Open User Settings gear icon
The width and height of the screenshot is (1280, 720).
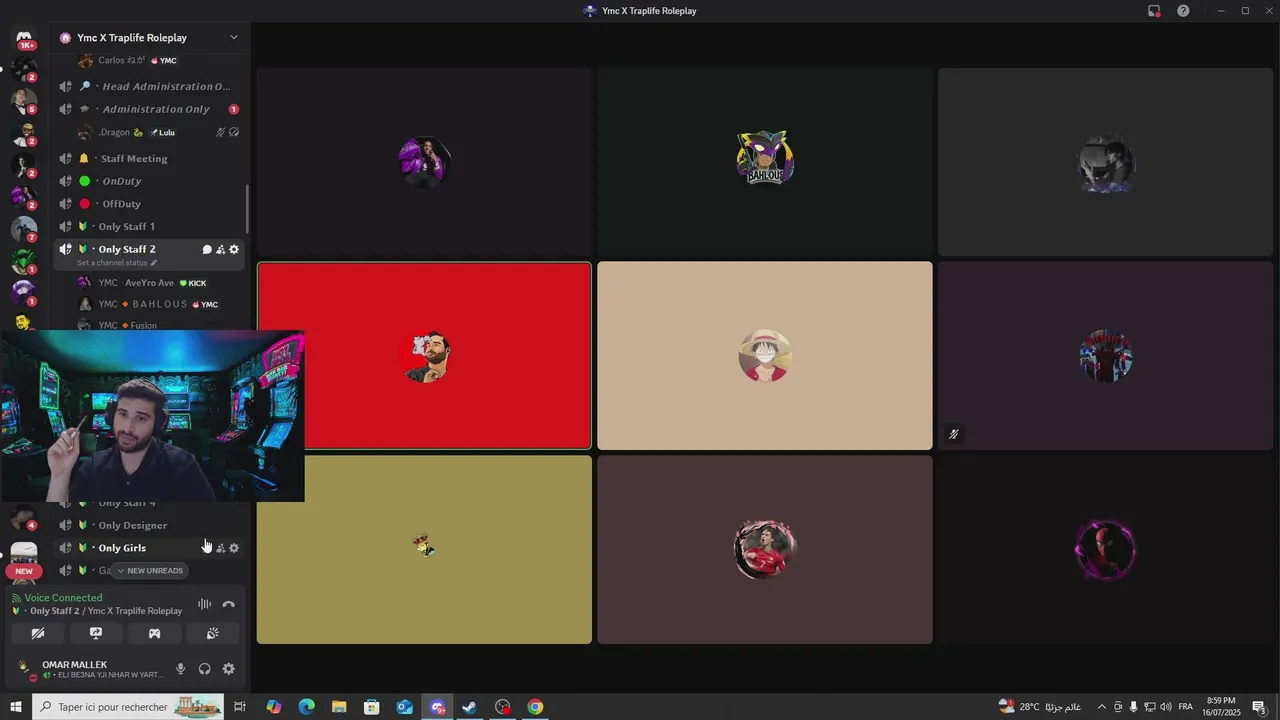point(228,669)
